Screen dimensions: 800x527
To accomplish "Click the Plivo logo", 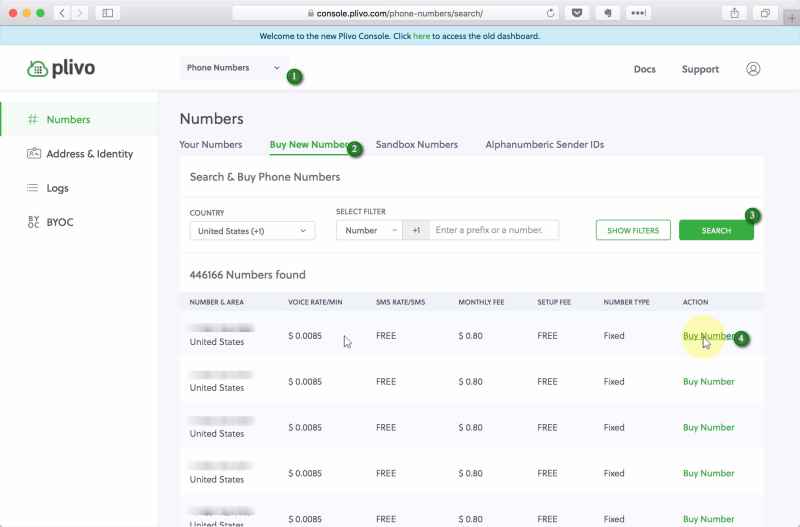I will coord(61,68).
